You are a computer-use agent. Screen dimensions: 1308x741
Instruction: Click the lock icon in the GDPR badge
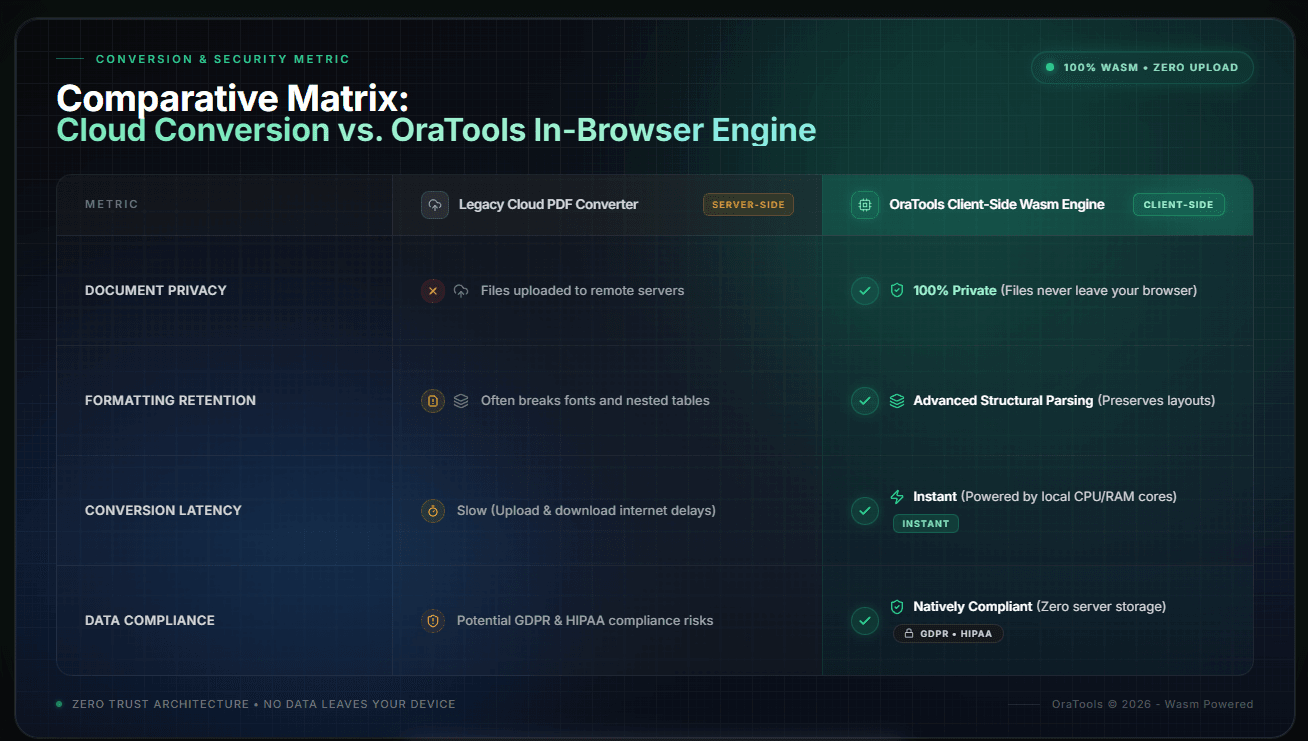[x=909, y=634]
